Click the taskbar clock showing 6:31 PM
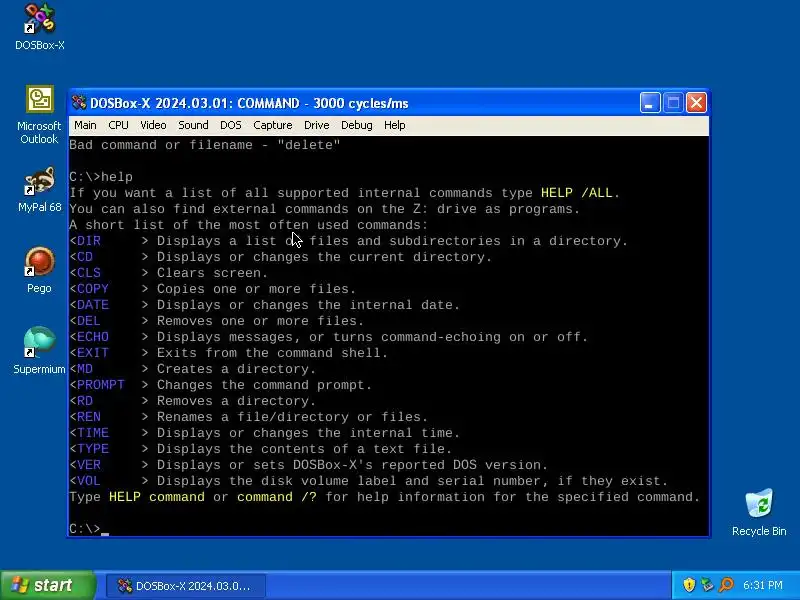 (763, 585)
